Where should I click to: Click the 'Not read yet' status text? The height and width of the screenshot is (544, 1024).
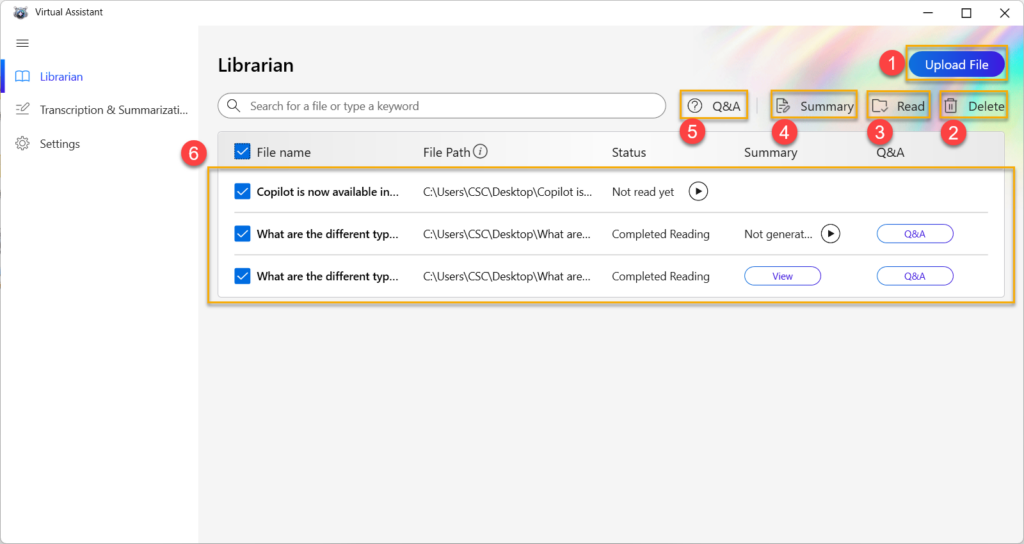(643, 191)
